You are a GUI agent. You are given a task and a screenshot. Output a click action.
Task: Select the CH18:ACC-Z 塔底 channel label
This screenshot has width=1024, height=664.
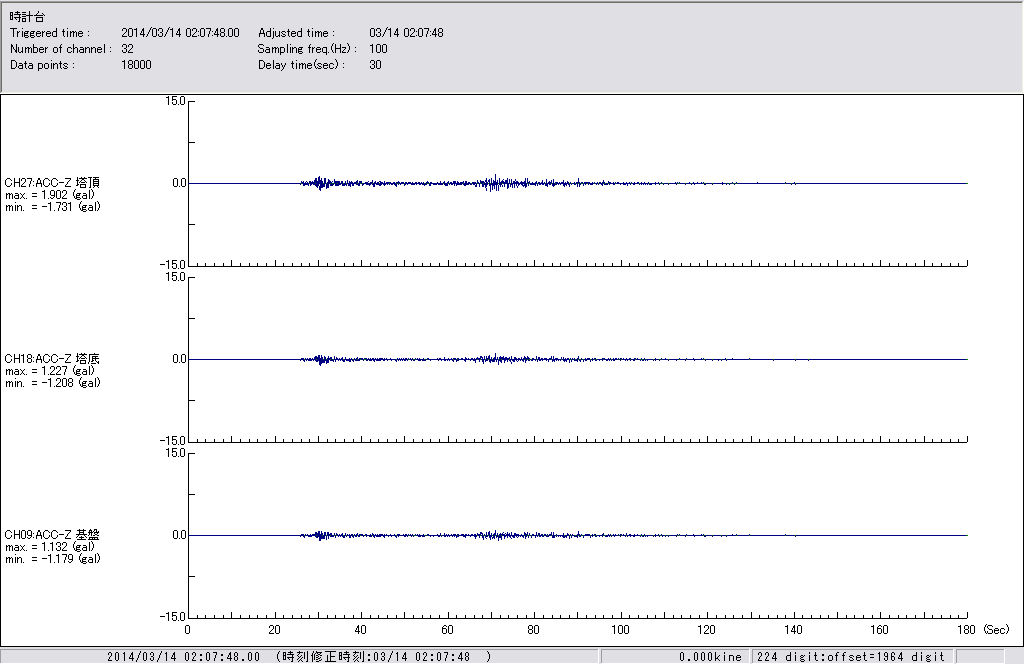tap(52, 359)
